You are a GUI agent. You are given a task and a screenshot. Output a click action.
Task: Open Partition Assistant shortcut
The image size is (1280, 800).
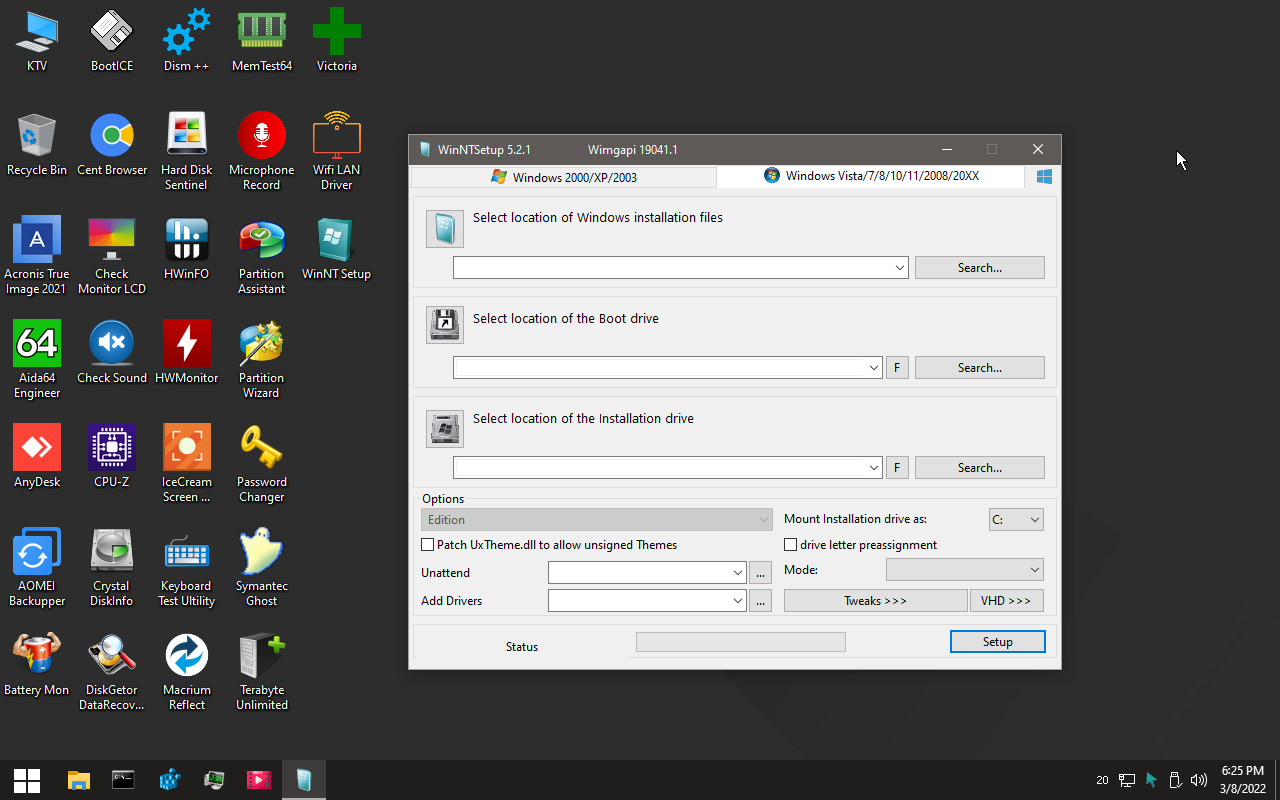click(x=262, y=255)
